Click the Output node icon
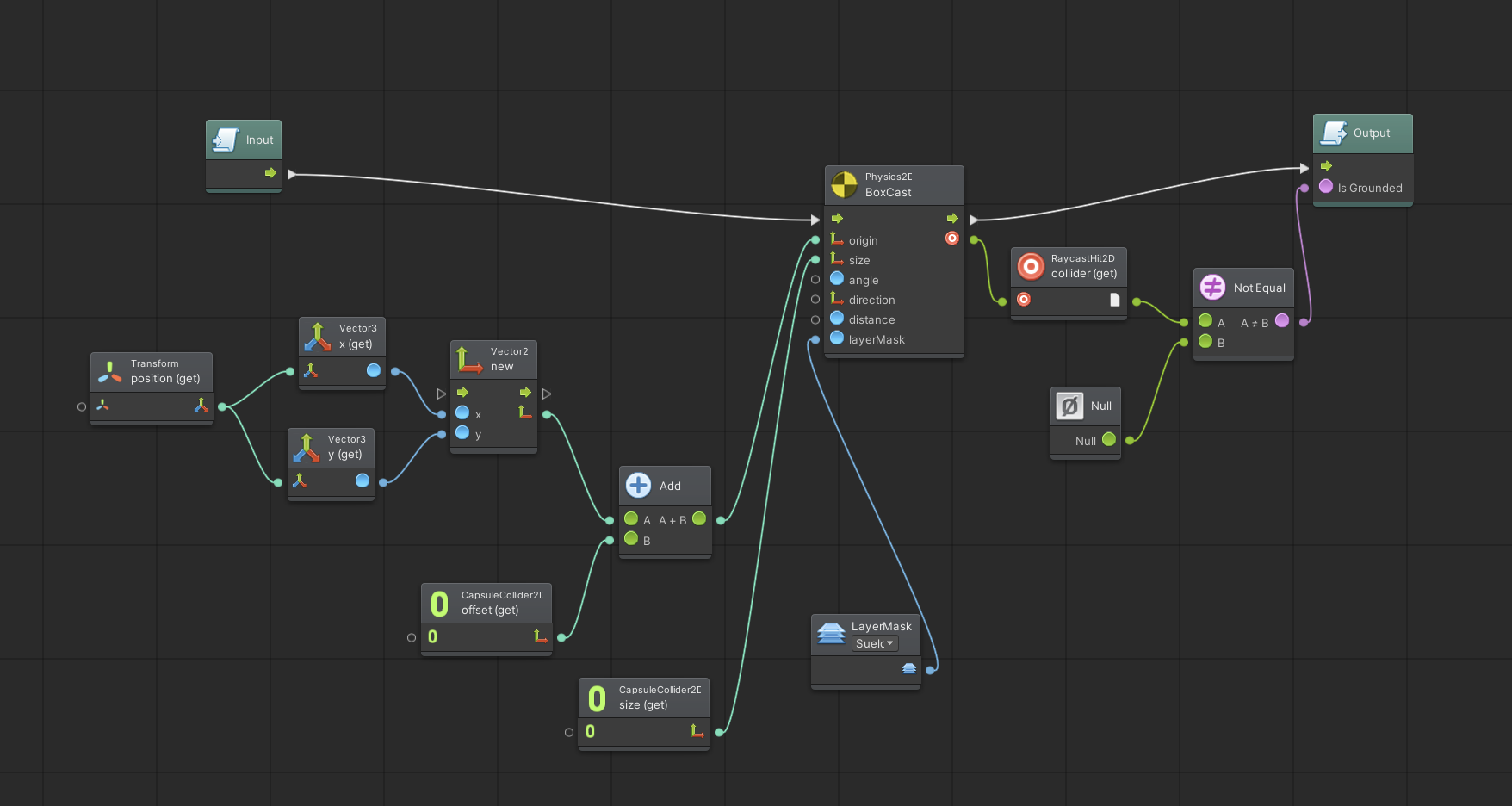This screenshot has height=806, width=1512. (x=1334, y=133)
